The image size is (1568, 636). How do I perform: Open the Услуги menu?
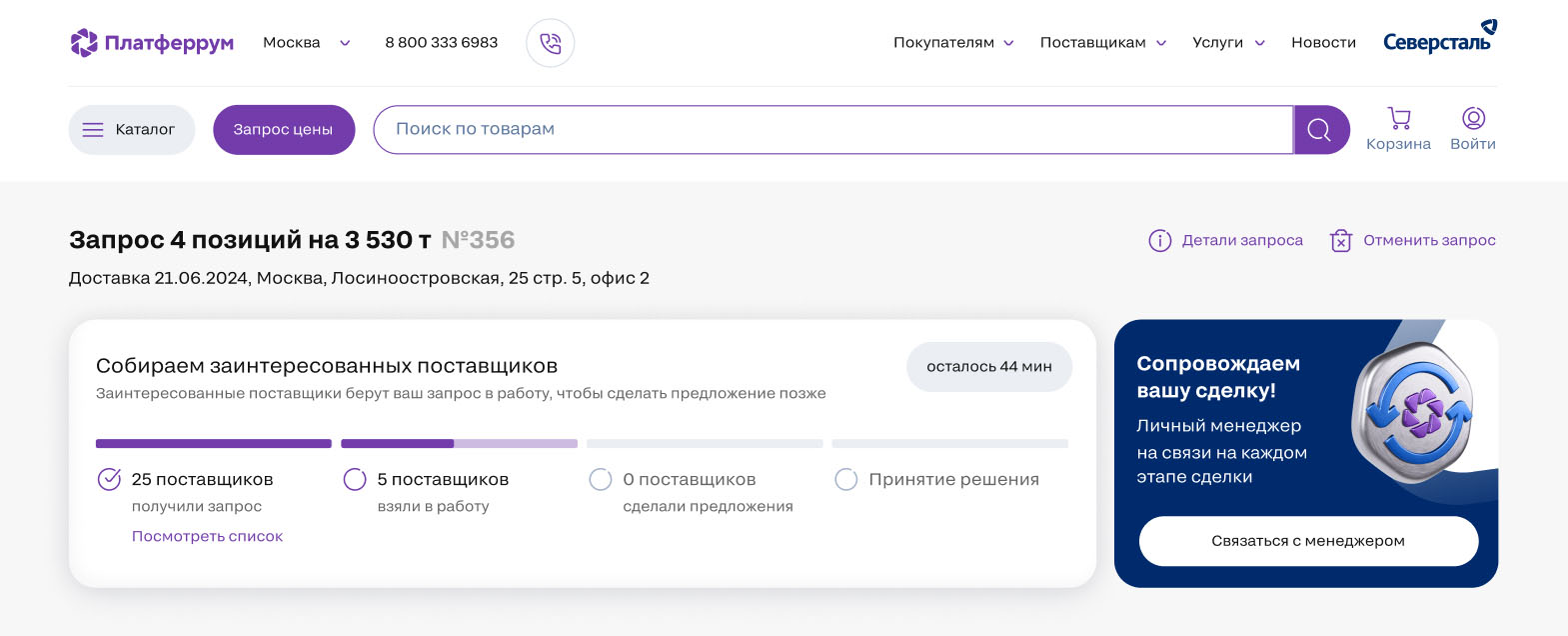[1228, 43]
